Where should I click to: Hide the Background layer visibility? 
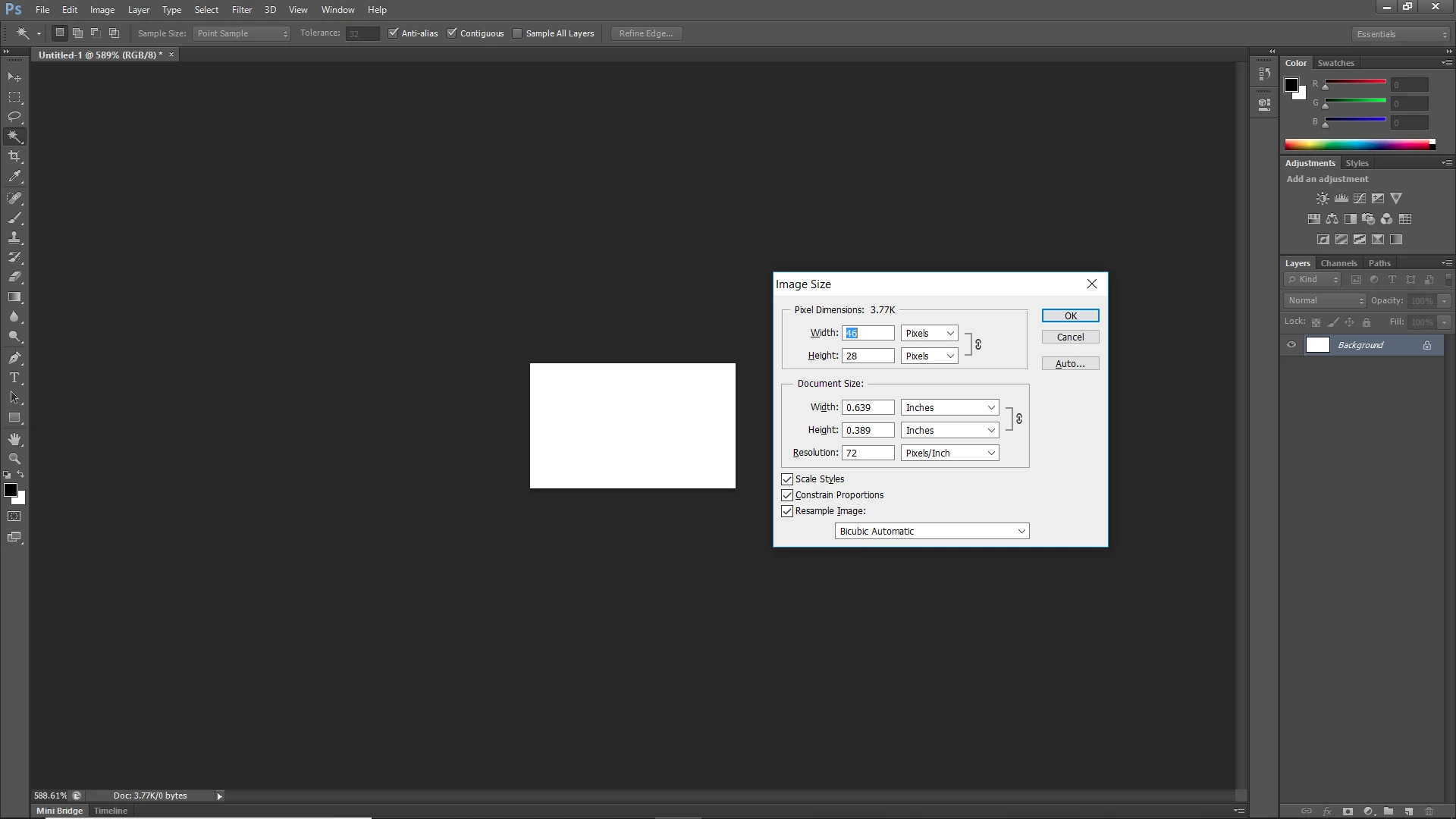click(1291, 345)
